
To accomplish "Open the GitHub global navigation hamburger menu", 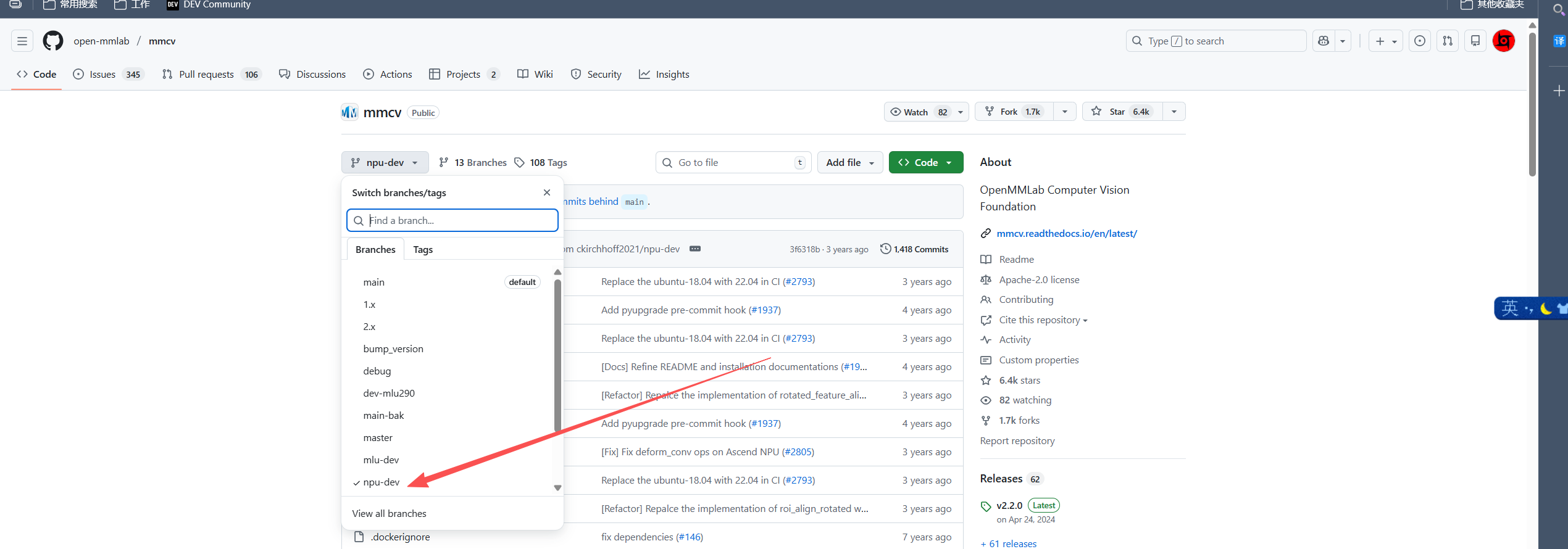I will tap(22, 41).
